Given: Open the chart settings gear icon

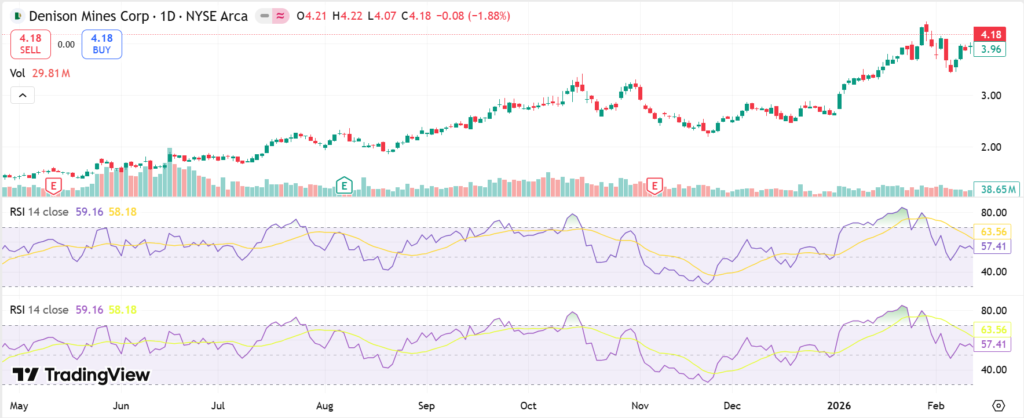Looking at the screenshot, I should (x=996, y=406).
